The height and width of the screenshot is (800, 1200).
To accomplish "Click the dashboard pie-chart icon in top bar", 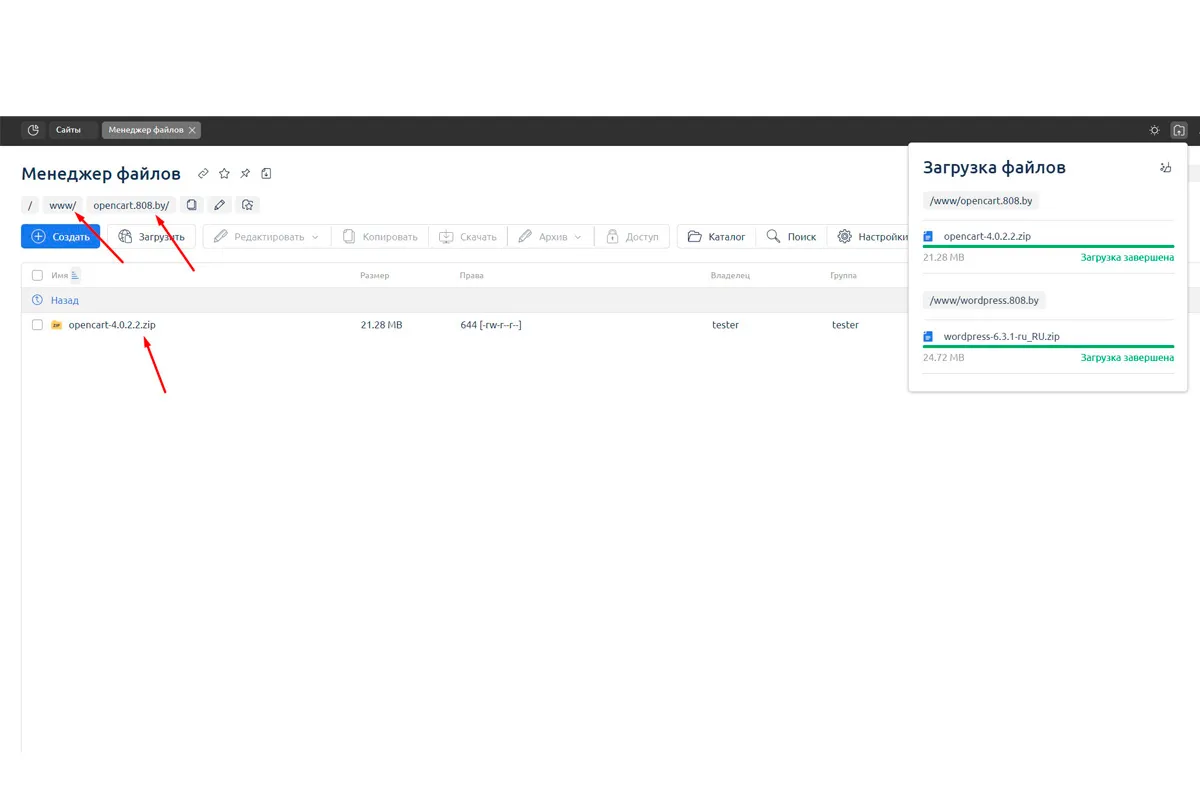I will (33, 130).
